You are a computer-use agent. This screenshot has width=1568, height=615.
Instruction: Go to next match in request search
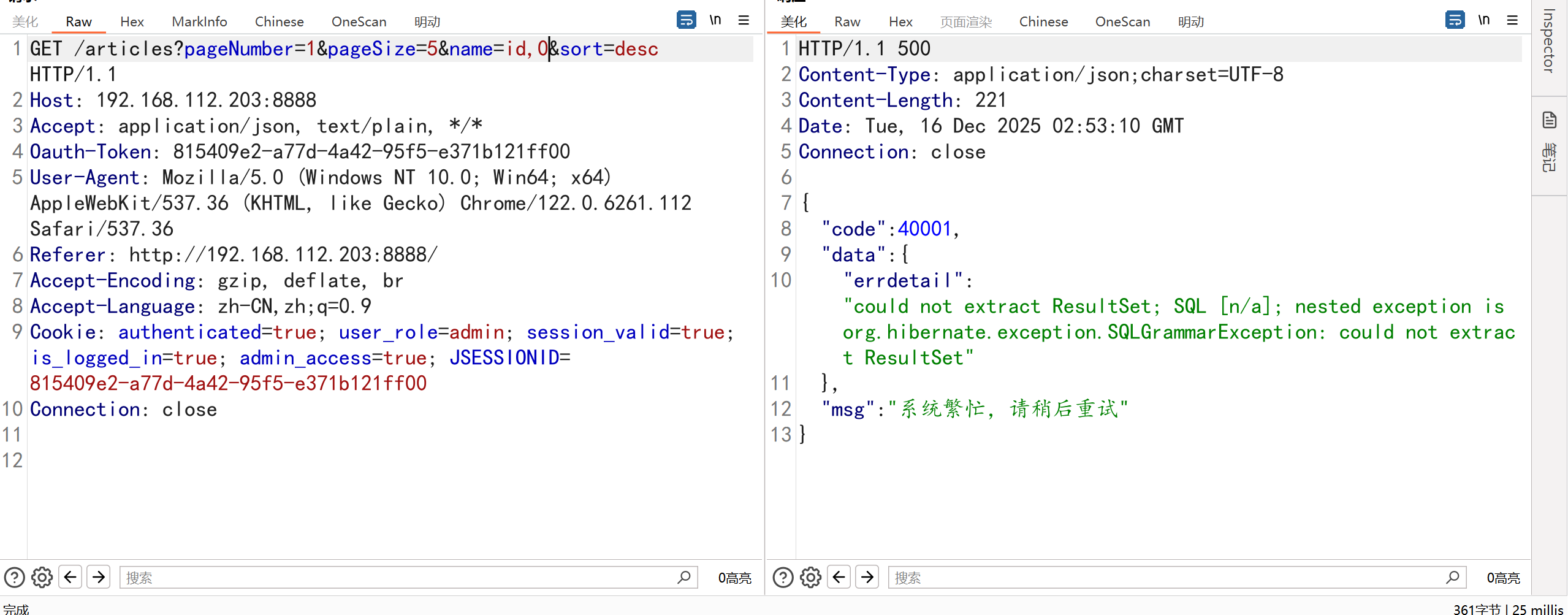98,578
